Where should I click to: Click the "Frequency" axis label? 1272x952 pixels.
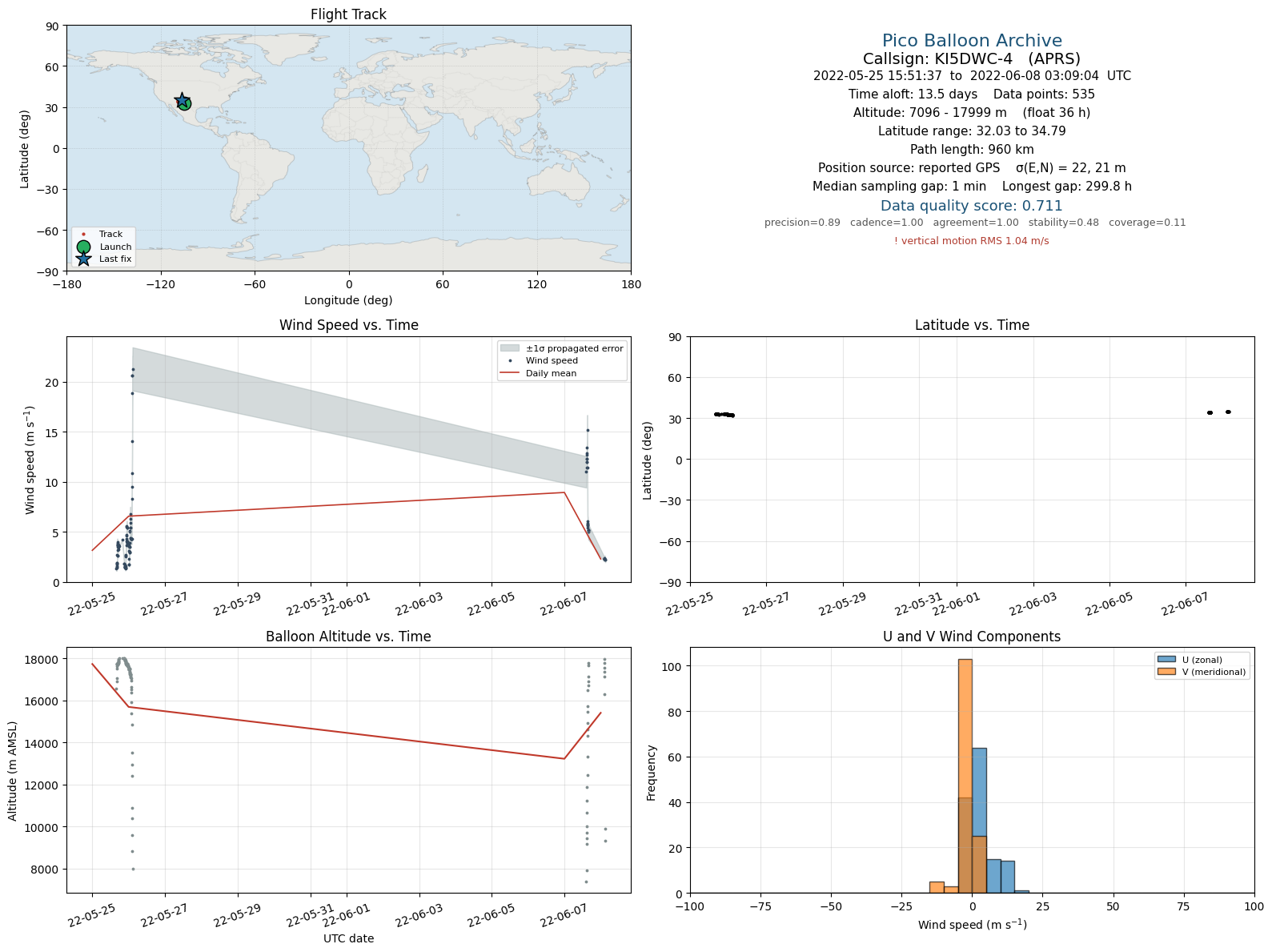tap(652, 773)
